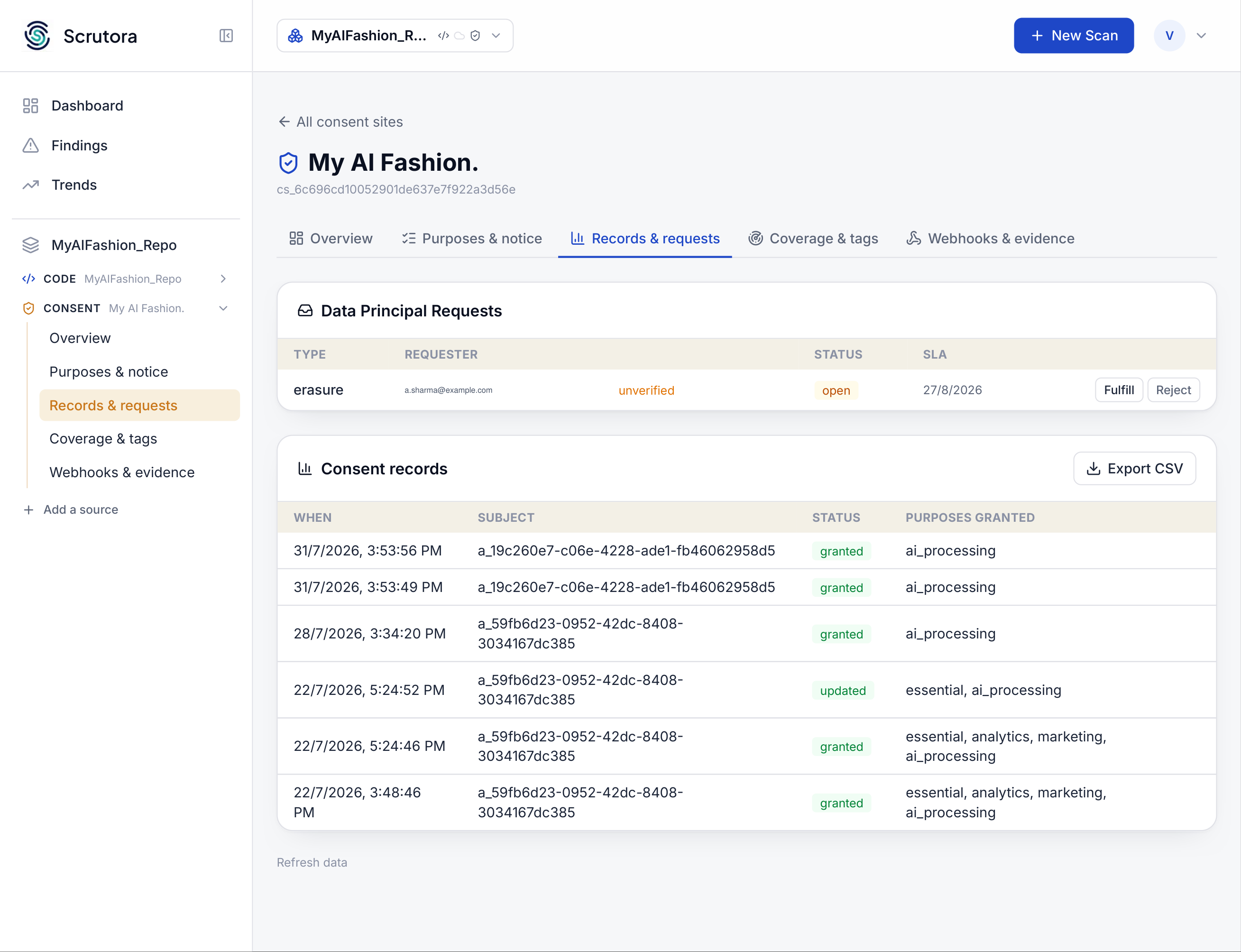Click the MyAIFashion_Repo layers icon
This screenshot has height=952, width=1241.
(x=30, y=245)
